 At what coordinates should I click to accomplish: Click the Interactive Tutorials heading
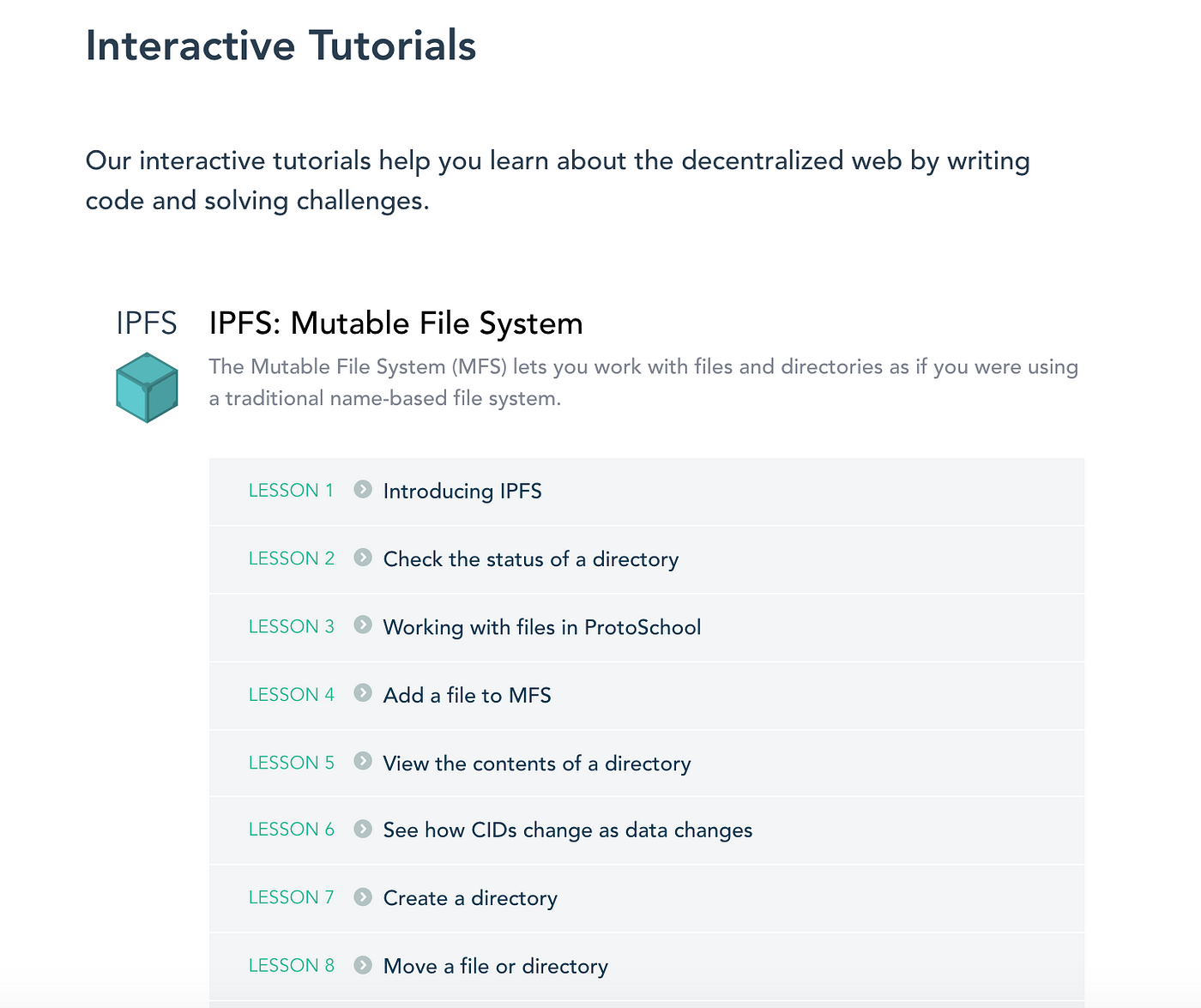[x=281, y=45]
